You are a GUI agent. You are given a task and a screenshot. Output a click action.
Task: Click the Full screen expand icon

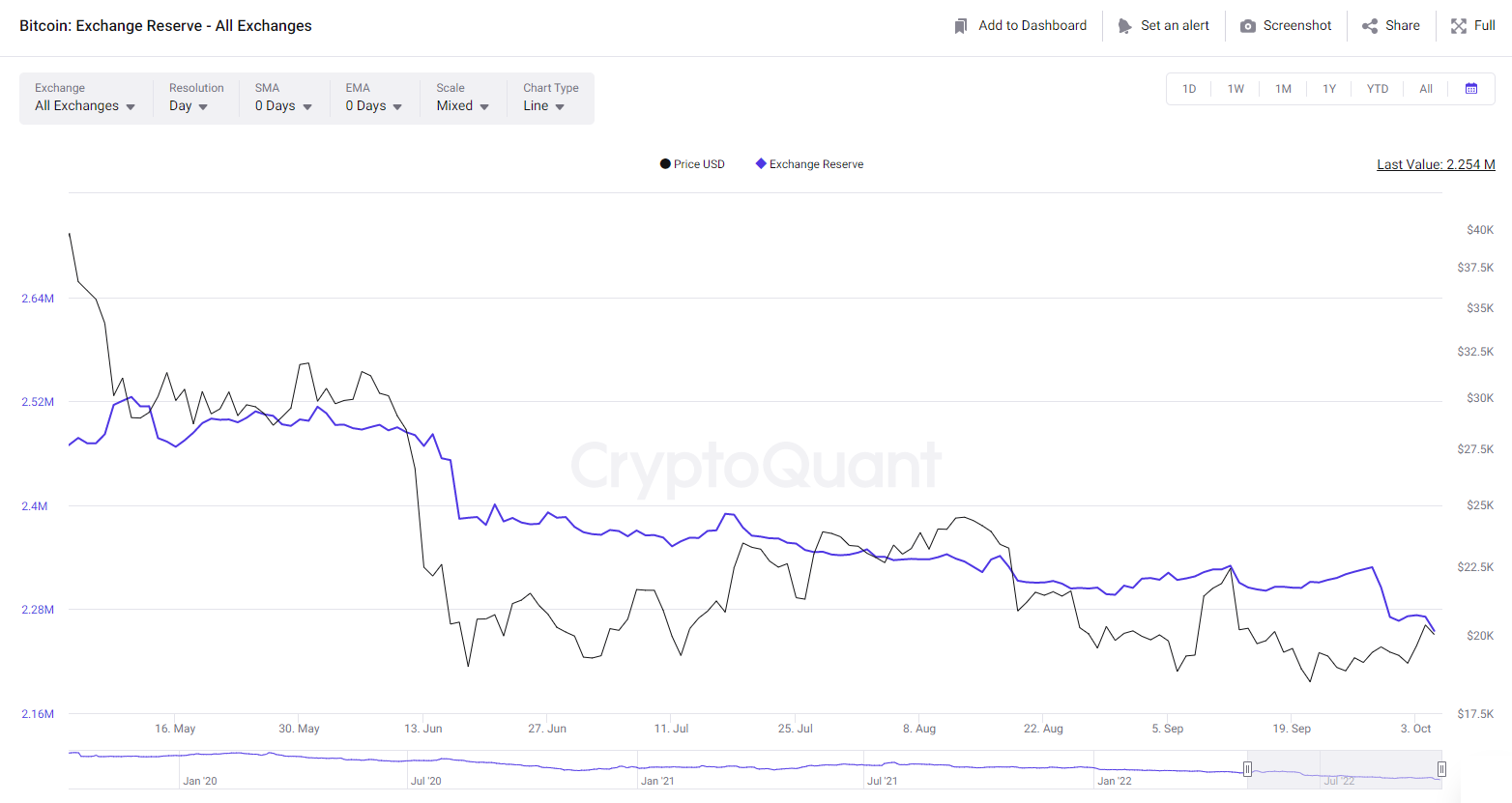click(x=1459, y=26)
